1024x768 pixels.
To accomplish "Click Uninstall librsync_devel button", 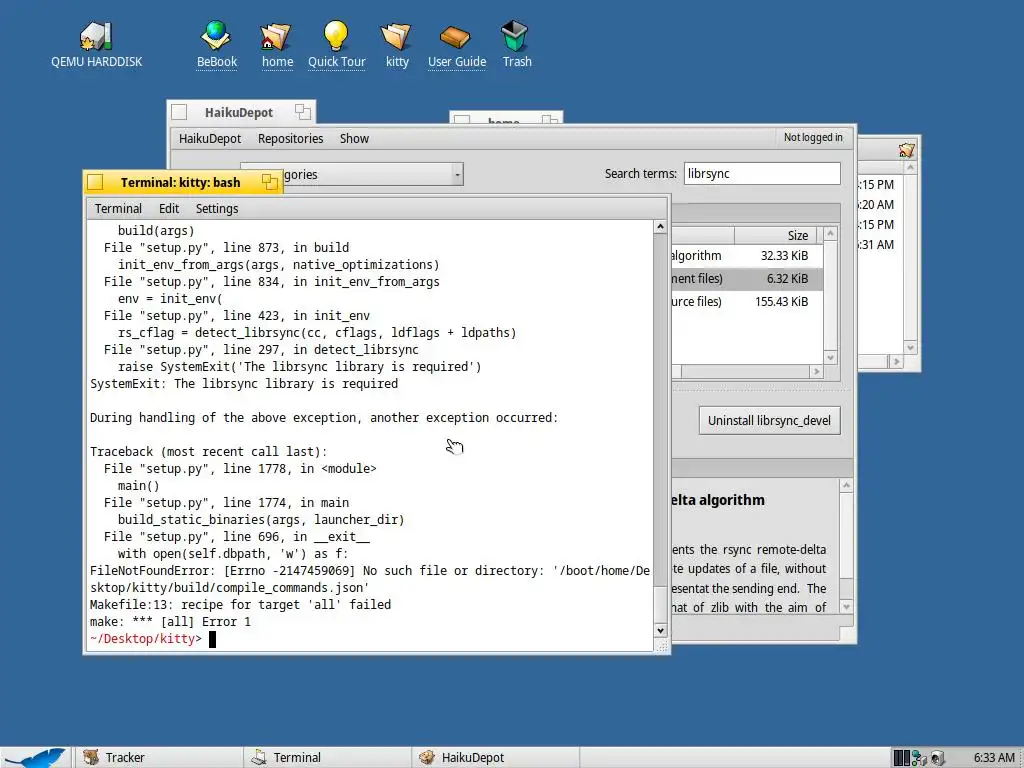I will pos(769,421).
